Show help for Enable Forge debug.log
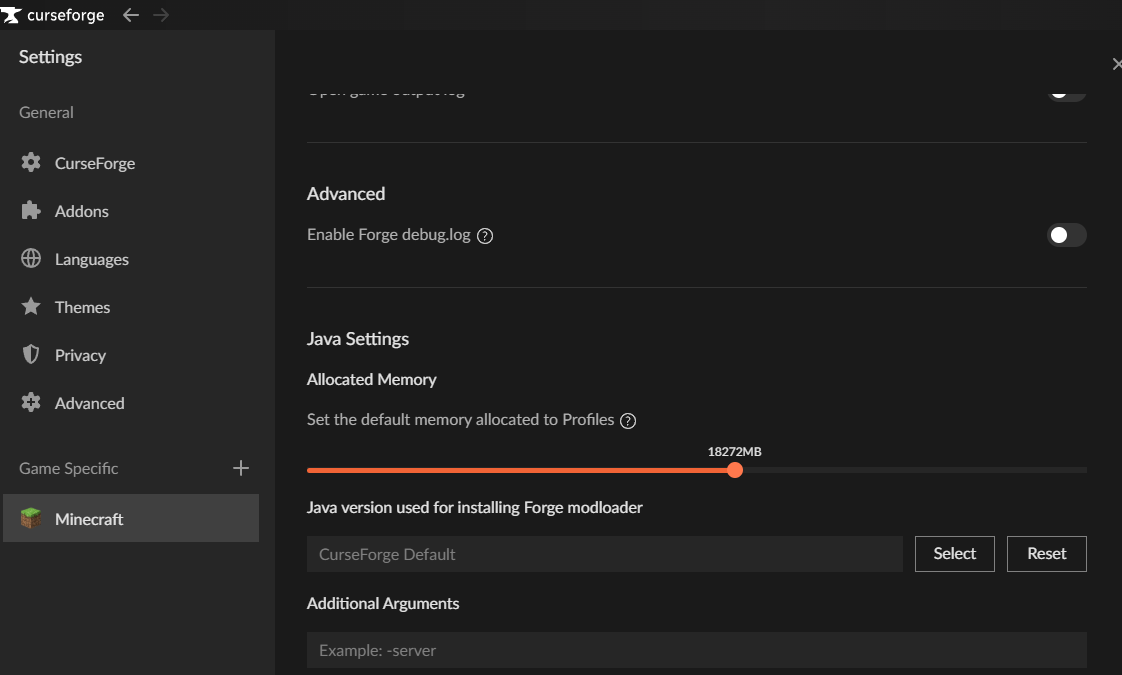Screen dimensions: 1122x675 [x=485, y=235]
